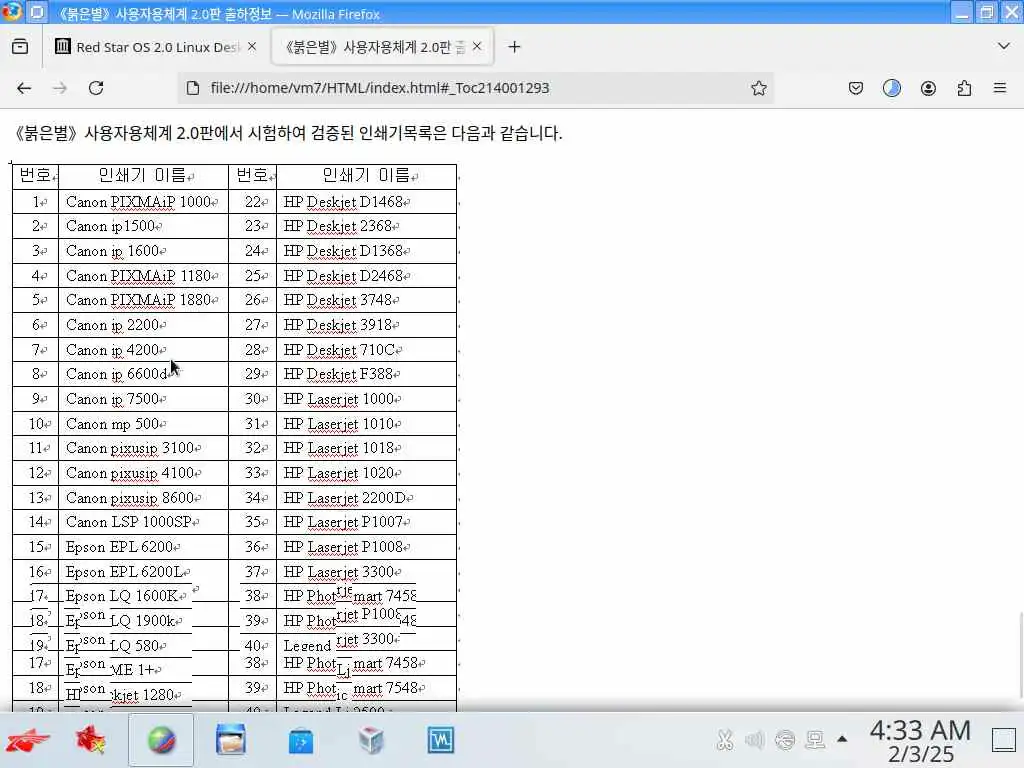Click the show desktop button at taskbar end
1024x768 pixels.
click(x=1004, y=740)
